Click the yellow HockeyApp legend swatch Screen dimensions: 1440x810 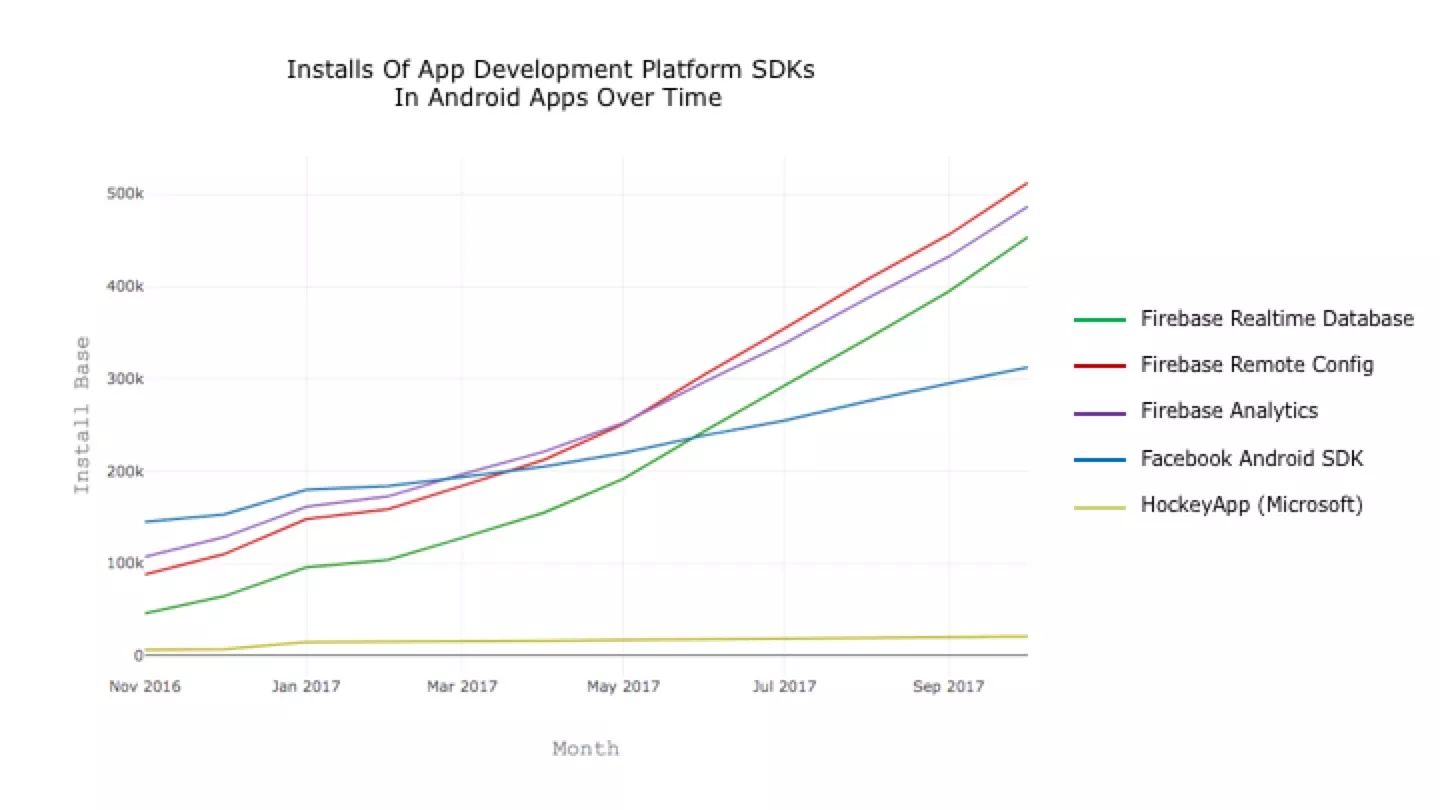coord(1100,507)
